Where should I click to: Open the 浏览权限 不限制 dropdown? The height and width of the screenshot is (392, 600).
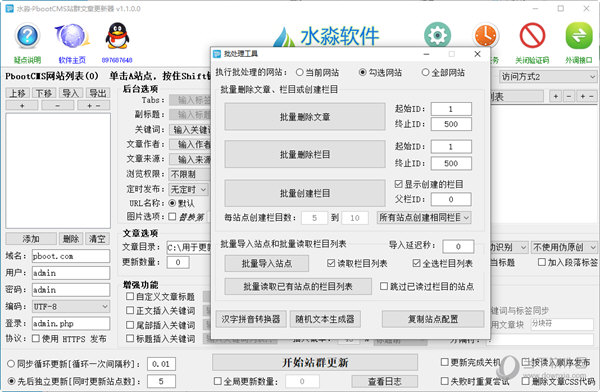coord(189,174)
